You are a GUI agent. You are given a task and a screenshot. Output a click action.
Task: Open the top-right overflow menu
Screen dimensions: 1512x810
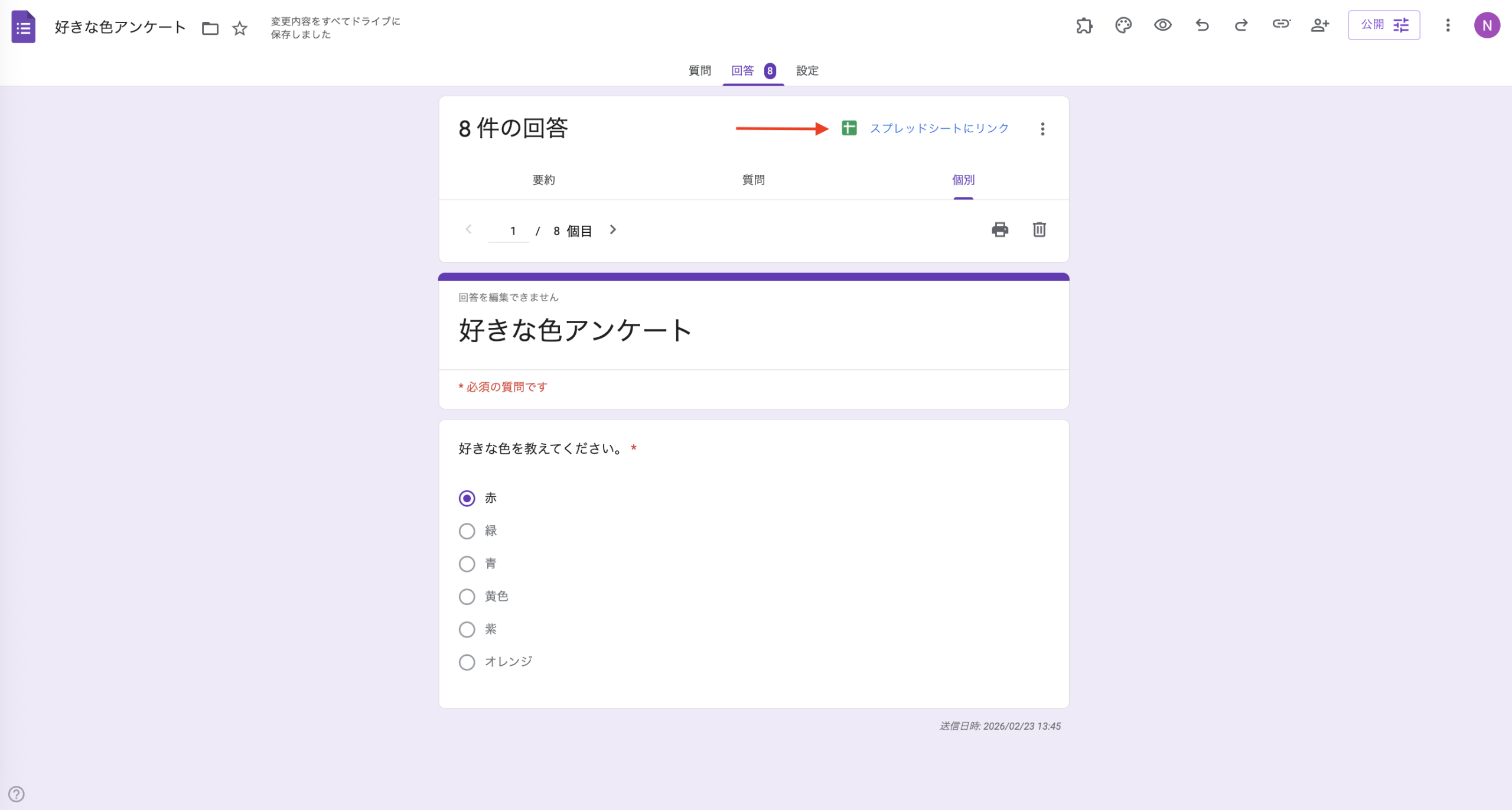1448,25
